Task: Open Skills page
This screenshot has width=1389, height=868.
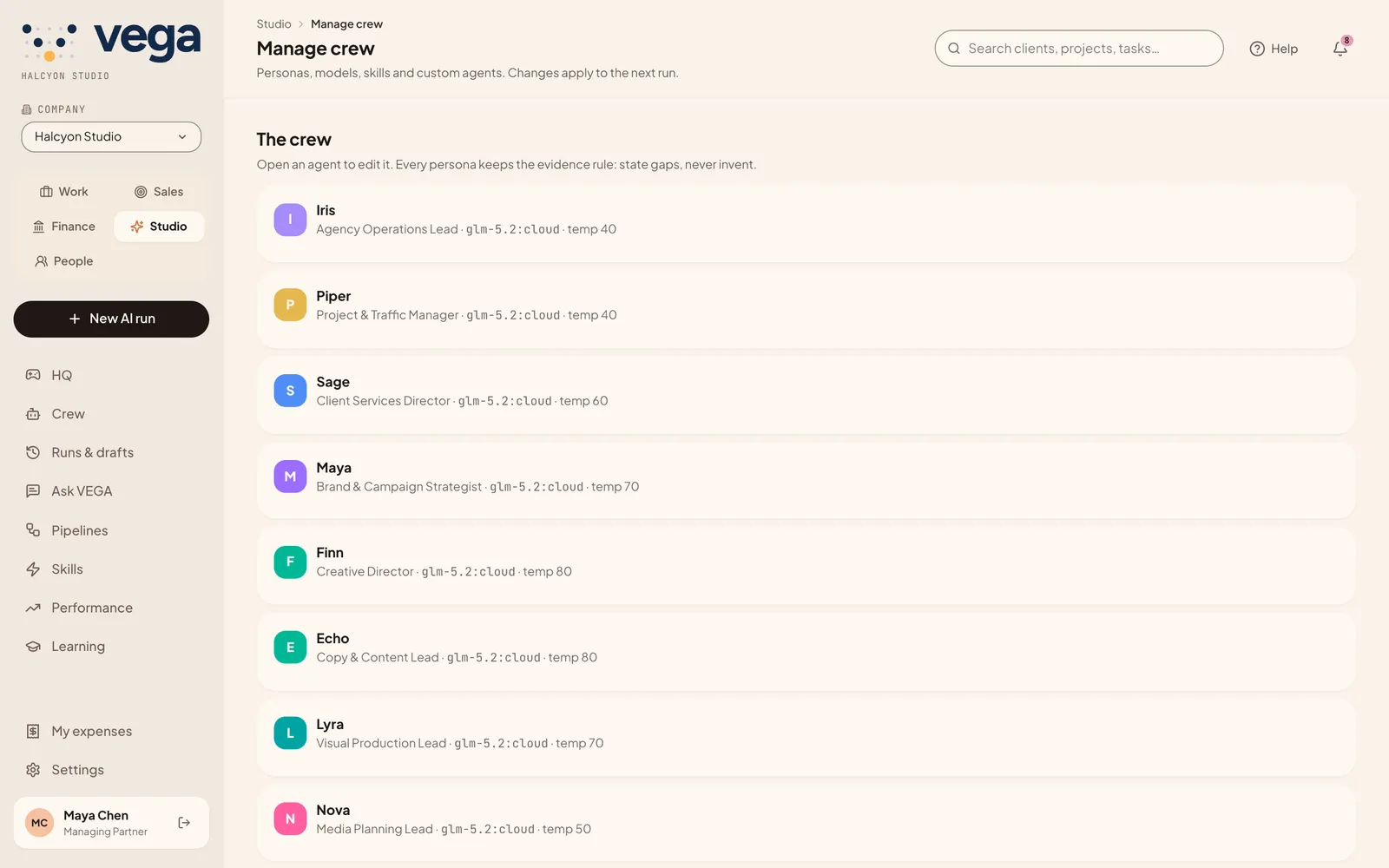Action: click(x=111, y=569)
